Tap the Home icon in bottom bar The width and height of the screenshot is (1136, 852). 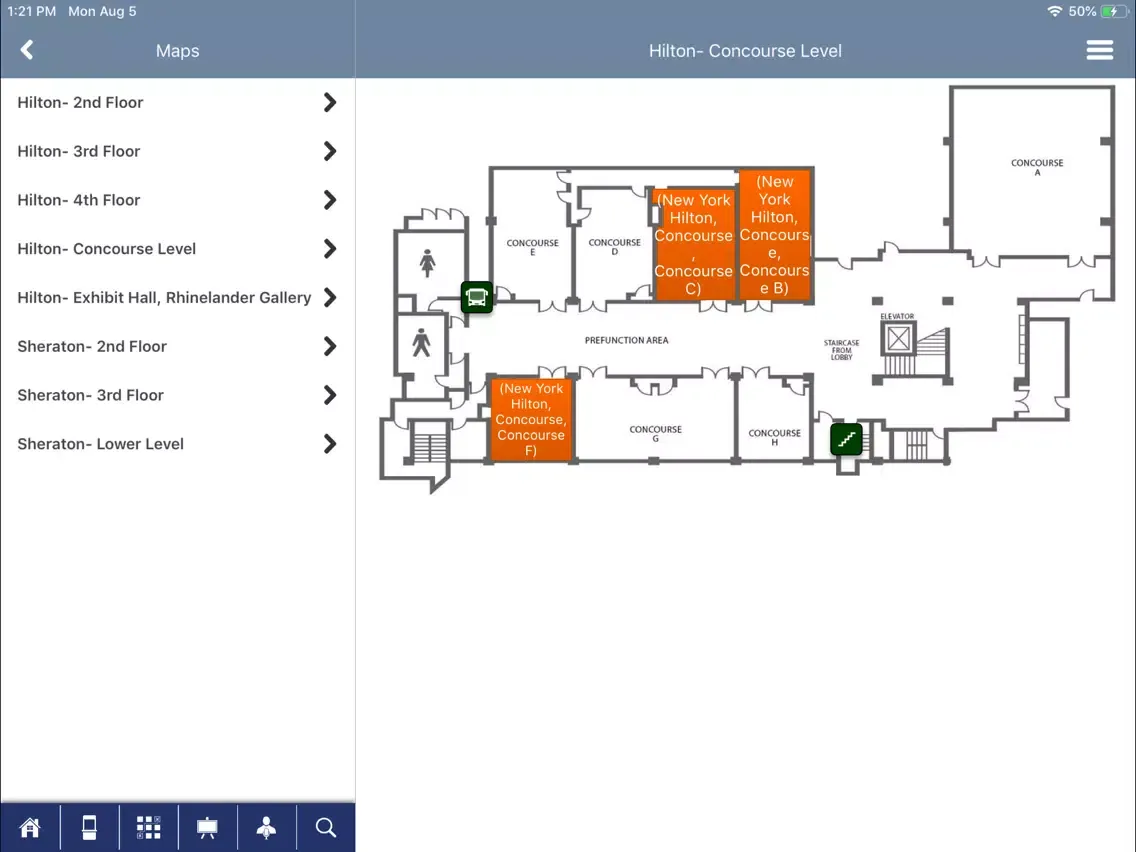[x=30, y=827]
